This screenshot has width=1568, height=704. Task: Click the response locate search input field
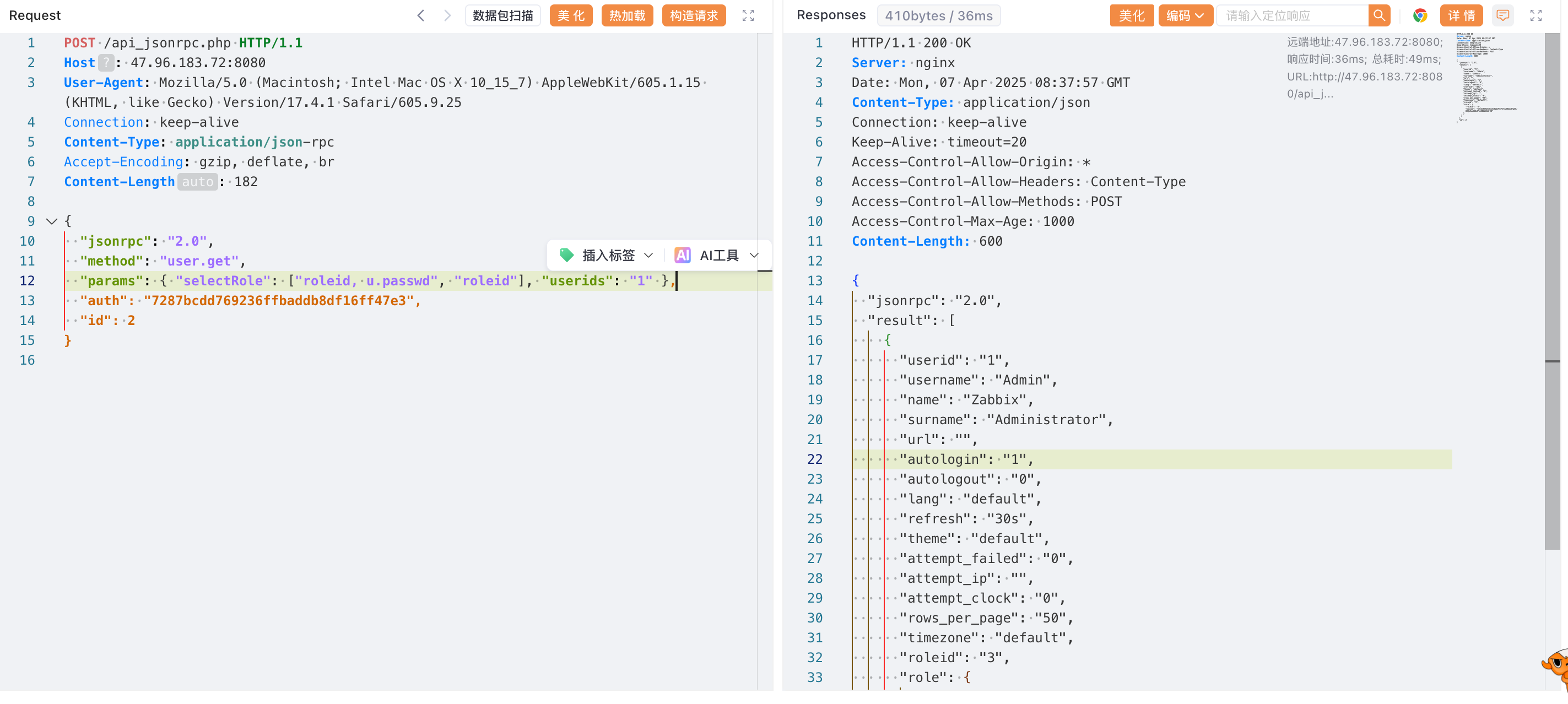[1291, 15]
